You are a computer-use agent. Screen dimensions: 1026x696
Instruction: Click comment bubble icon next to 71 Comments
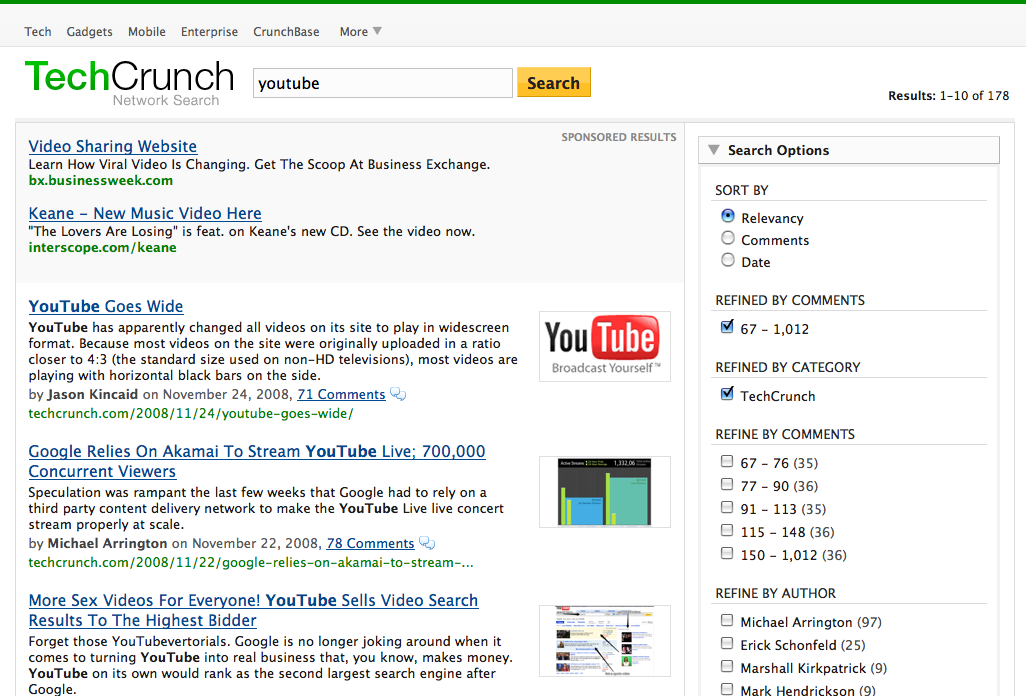tap(398, 394)
